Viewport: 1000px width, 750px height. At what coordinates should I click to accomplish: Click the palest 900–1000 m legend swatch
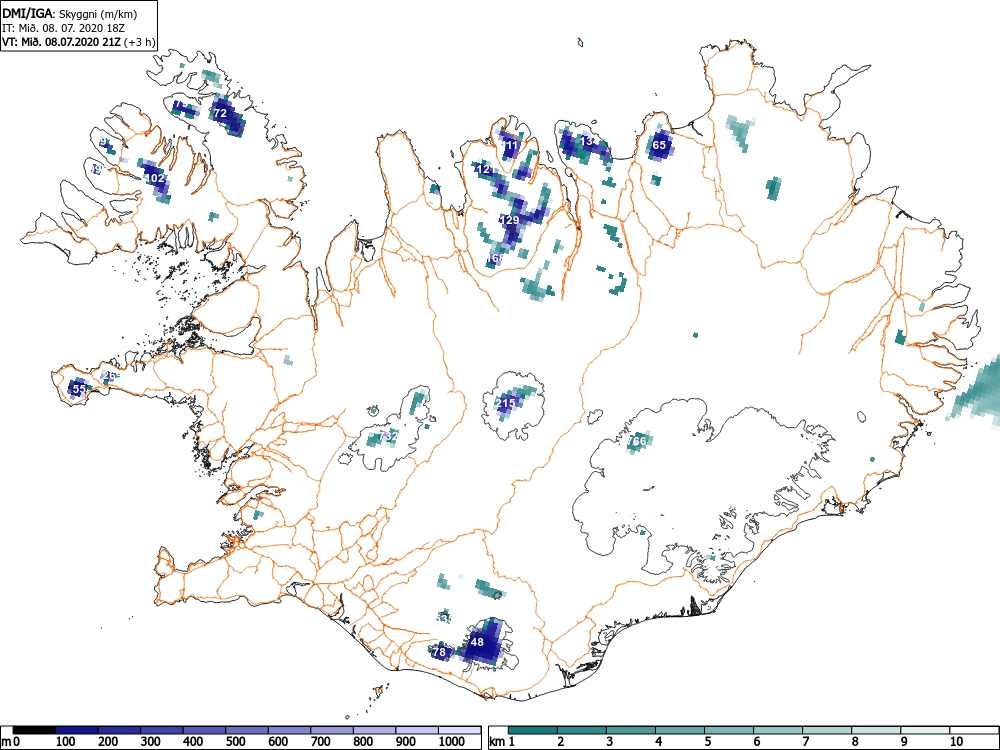[417, 730]
